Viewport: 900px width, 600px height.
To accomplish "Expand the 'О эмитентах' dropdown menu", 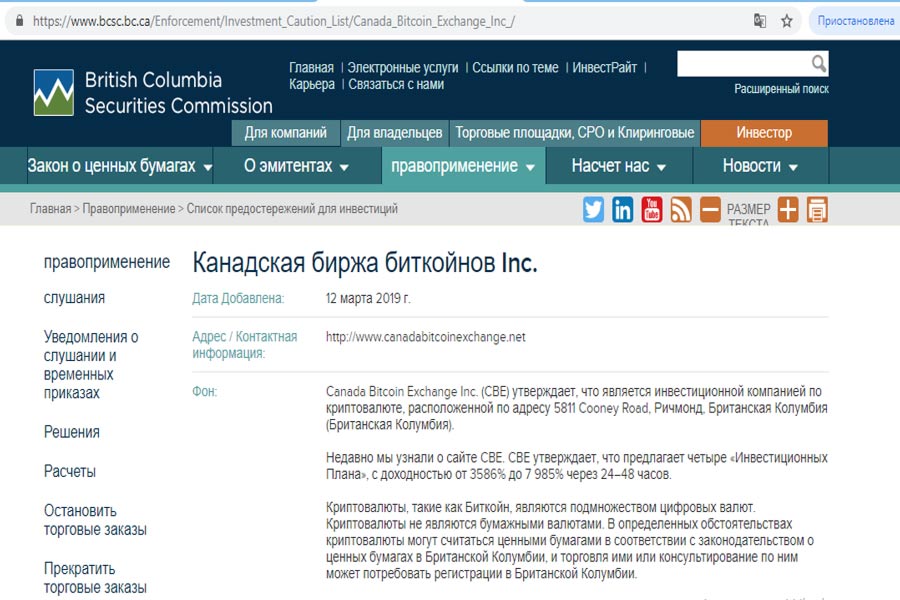I will 297,166.
